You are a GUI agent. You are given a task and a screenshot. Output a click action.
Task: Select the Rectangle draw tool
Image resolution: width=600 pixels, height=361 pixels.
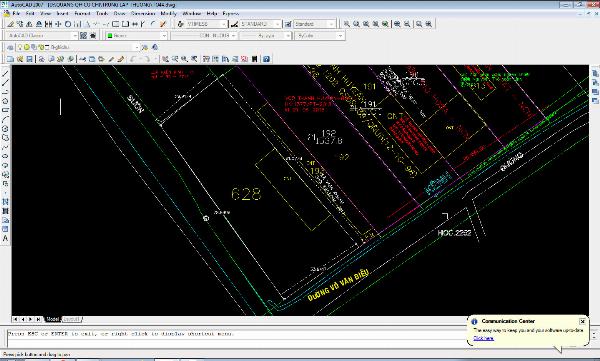pos(5,110)
